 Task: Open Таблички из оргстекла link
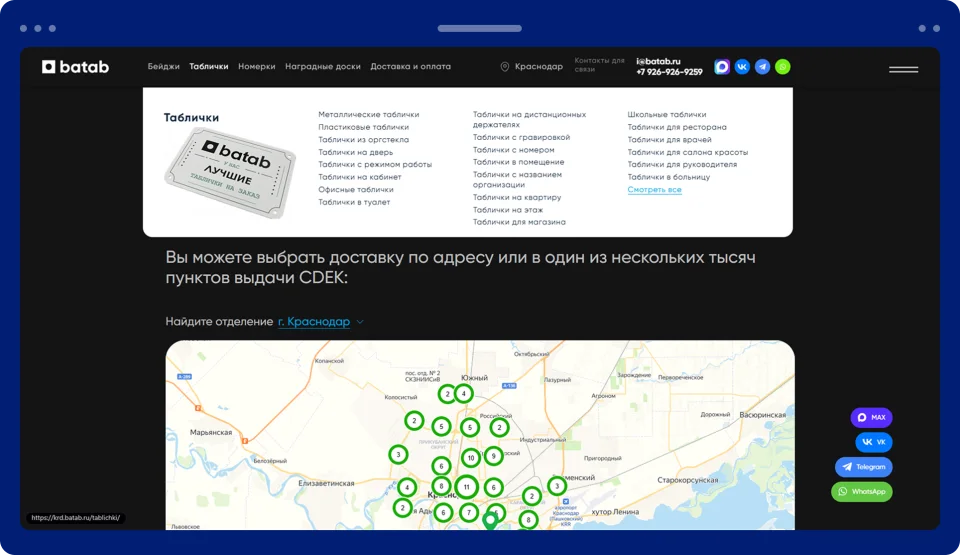pos(363,140)
